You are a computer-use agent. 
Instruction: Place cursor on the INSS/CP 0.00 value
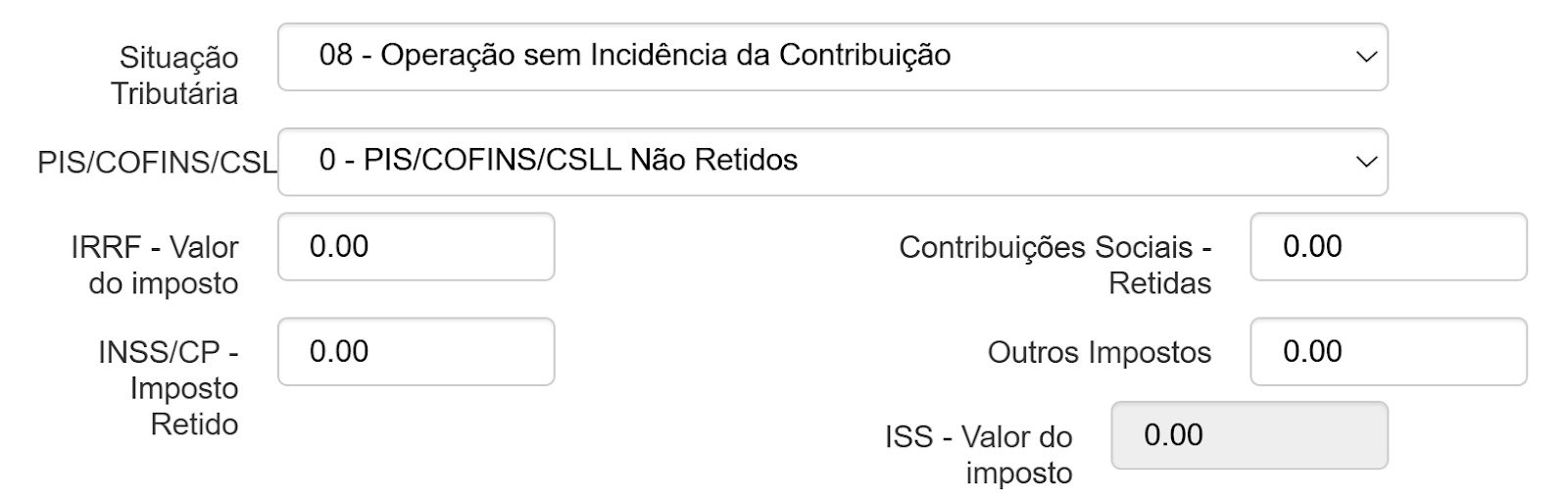pos(339,352)
